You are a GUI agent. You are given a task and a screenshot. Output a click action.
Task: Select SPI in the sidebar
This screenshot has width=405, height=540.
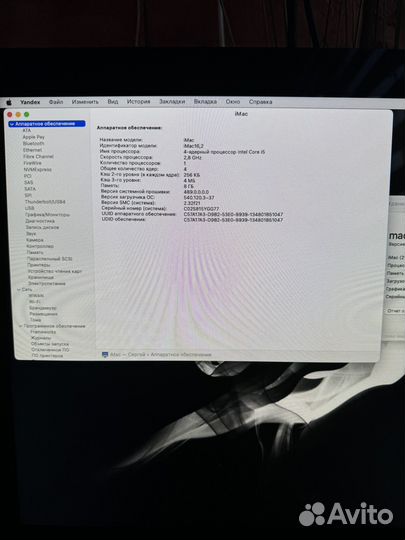click(x=28, y=195)
